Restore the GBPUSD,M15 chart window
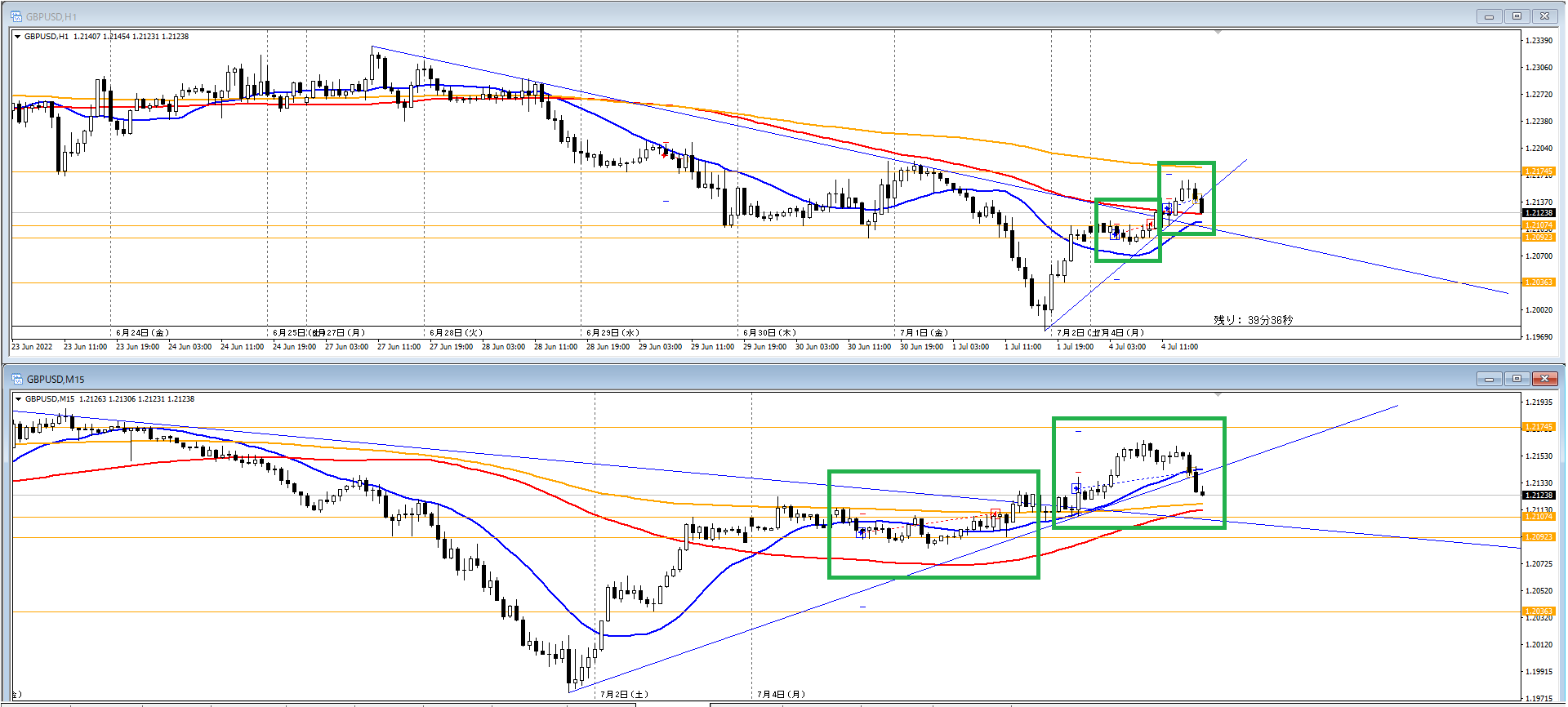The height and width of the screenshot is (707, 1568). [x=1517, y=379]
